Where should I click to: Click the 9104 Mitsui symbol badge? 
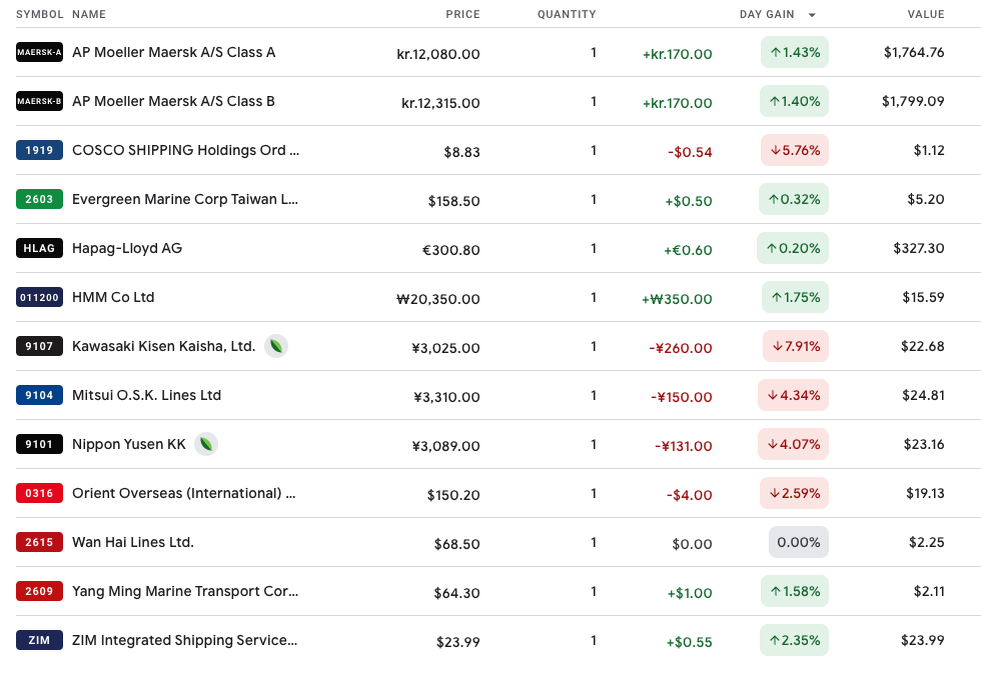[39, 395]
